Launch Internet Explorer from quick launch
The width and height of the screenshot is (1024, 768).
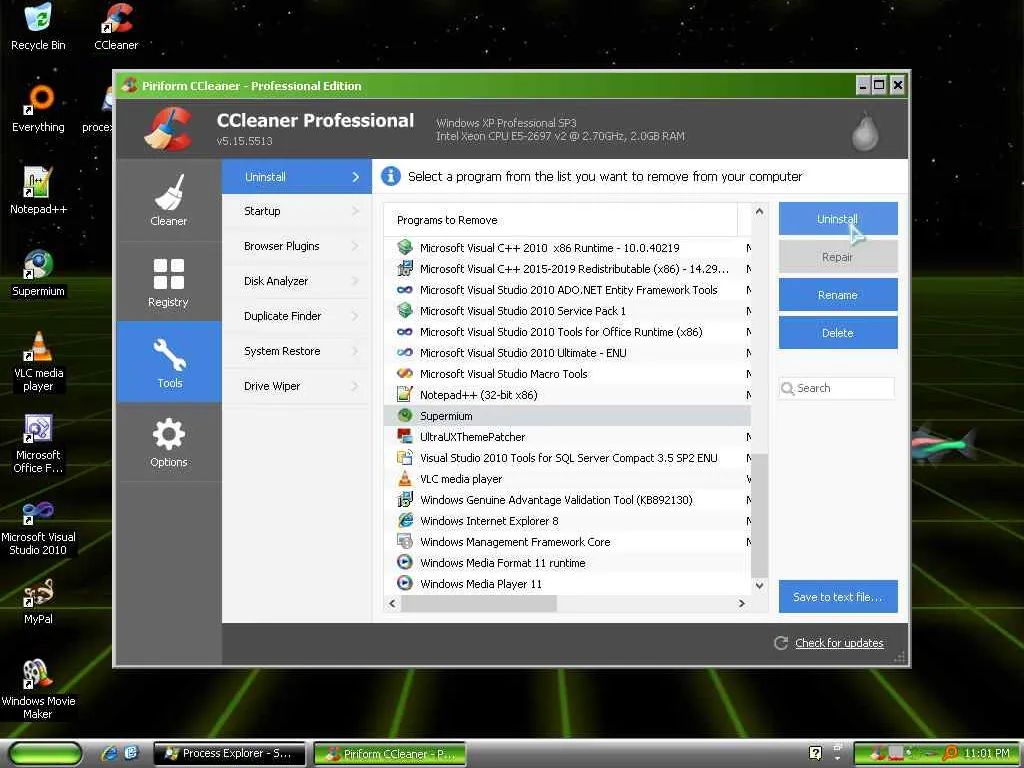point(110,753)
